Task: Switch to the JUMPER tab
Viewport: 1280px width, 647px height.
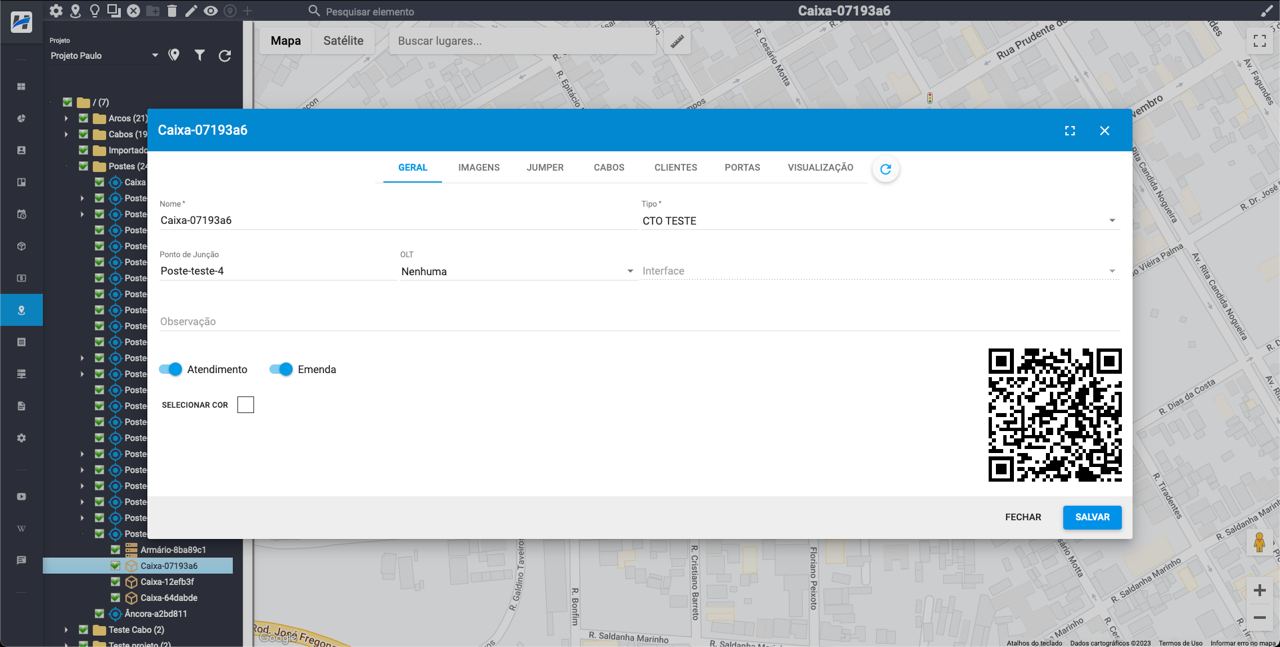Action: [x=545, y=167]
